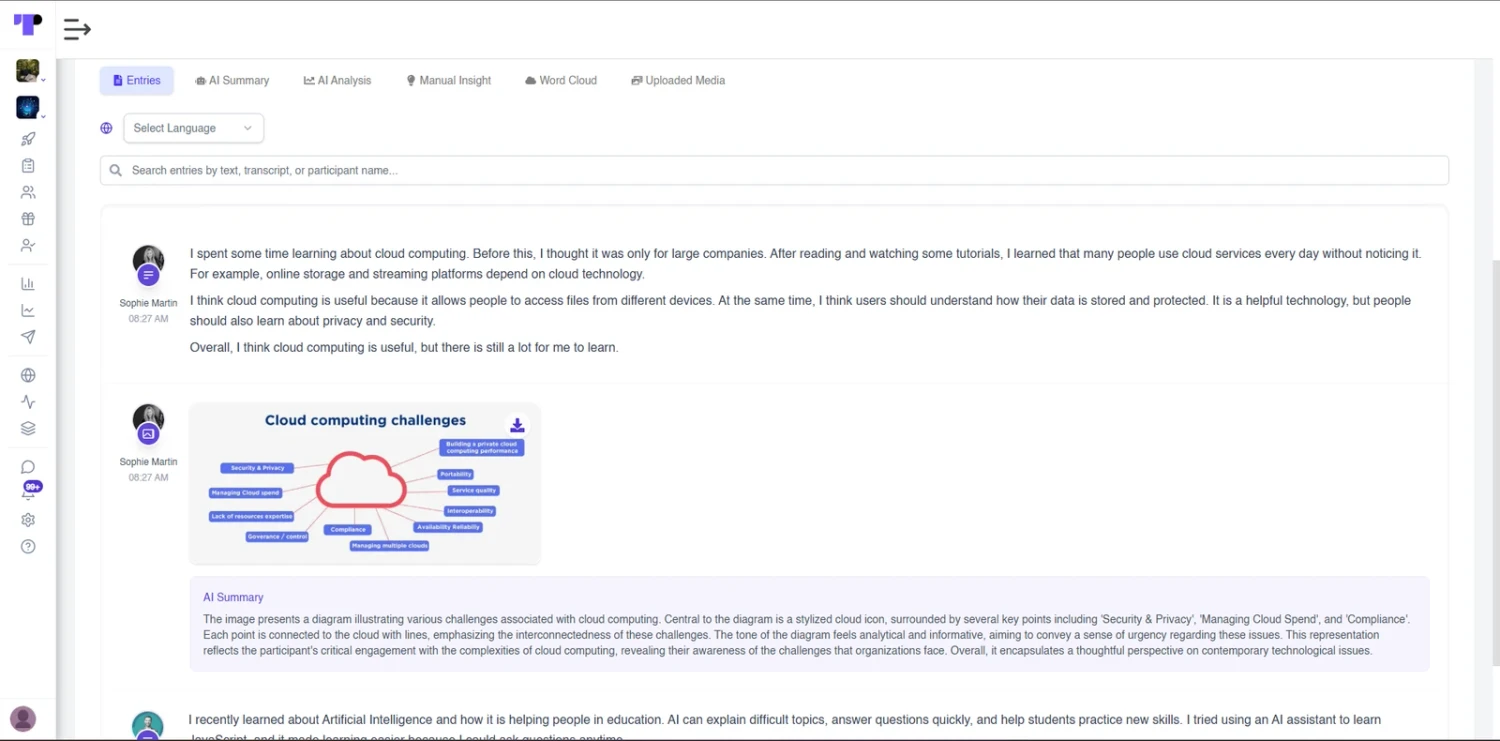
Task: Switch to the Manual Insight tab
Action: [448, 81]
